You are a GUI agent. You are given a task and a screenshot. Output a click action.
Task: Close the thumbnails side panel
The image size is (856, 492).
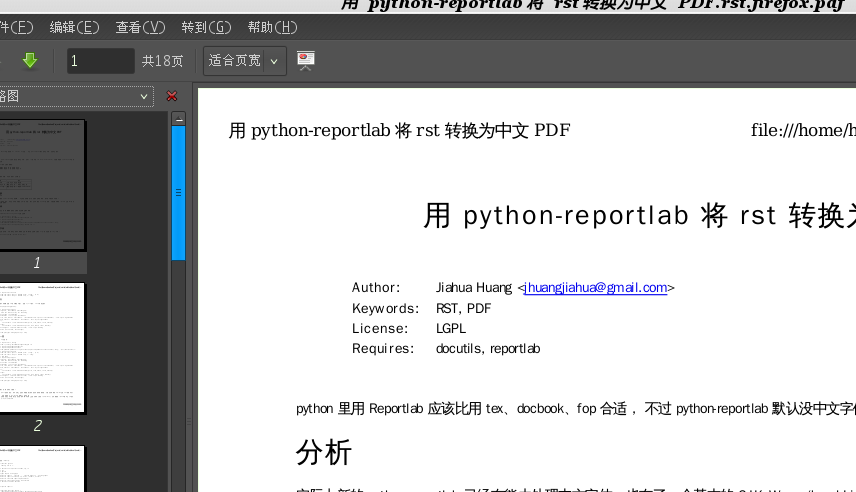[172, 96]
